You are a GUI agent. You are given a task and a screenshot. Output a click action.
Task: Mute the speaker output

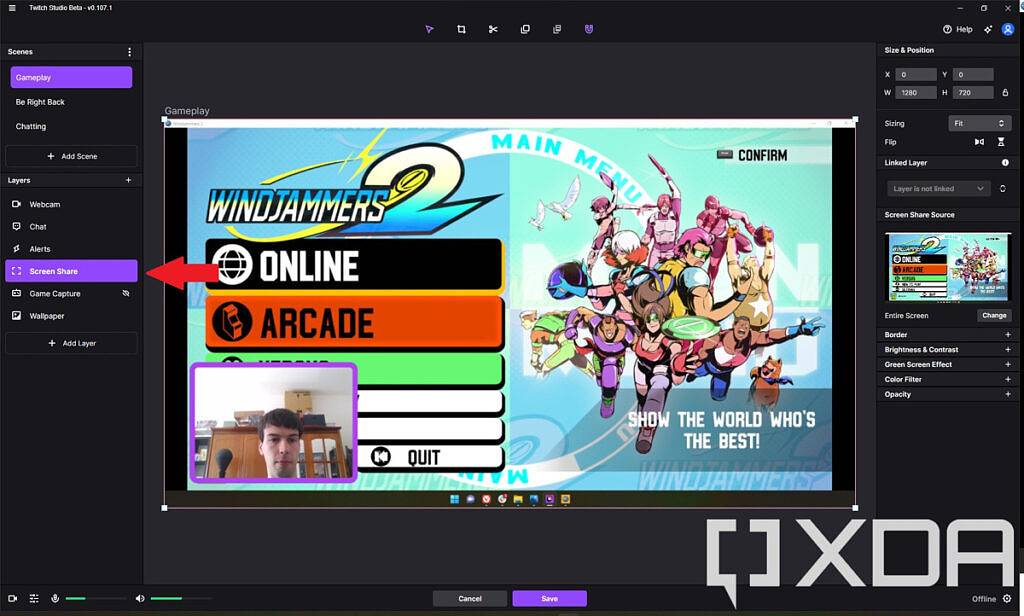click(x=140, y=598)
